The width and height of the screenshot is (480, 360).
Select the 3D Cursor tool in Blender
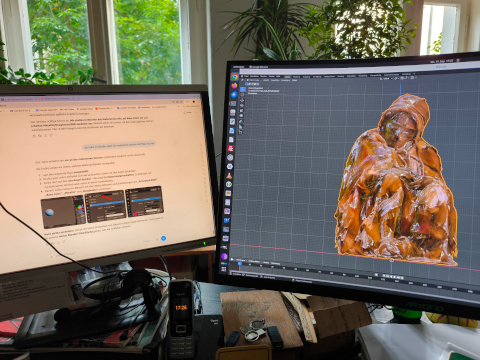coord(242,94)
